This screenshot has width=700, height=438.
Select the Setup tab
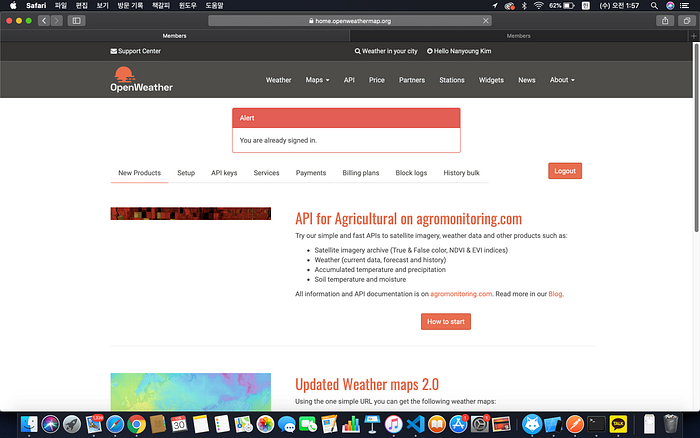tap(186, 173)
